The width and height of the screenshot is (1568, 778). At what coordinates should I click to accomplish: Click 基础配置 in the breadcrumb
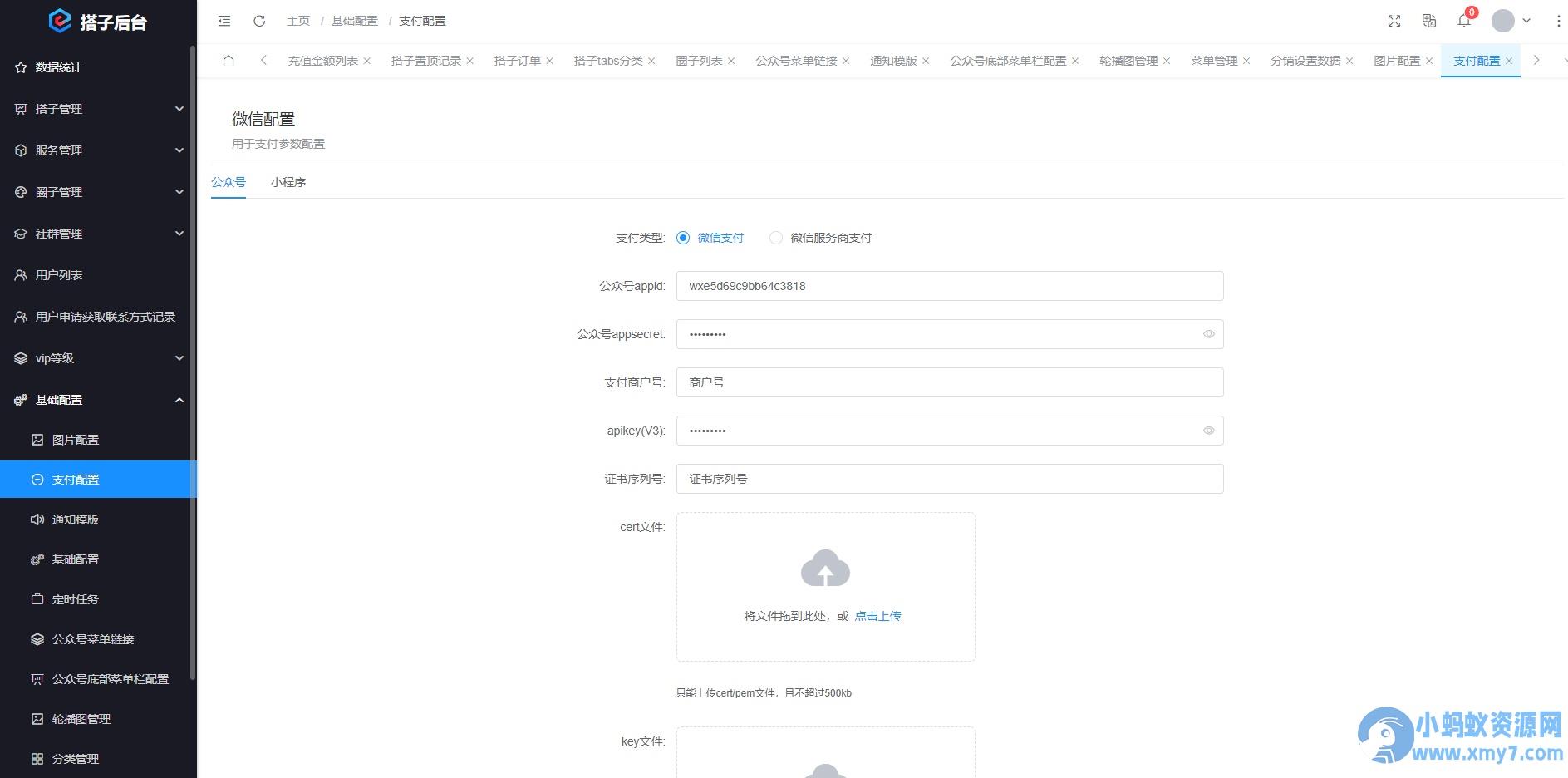(x=355, y=21)
